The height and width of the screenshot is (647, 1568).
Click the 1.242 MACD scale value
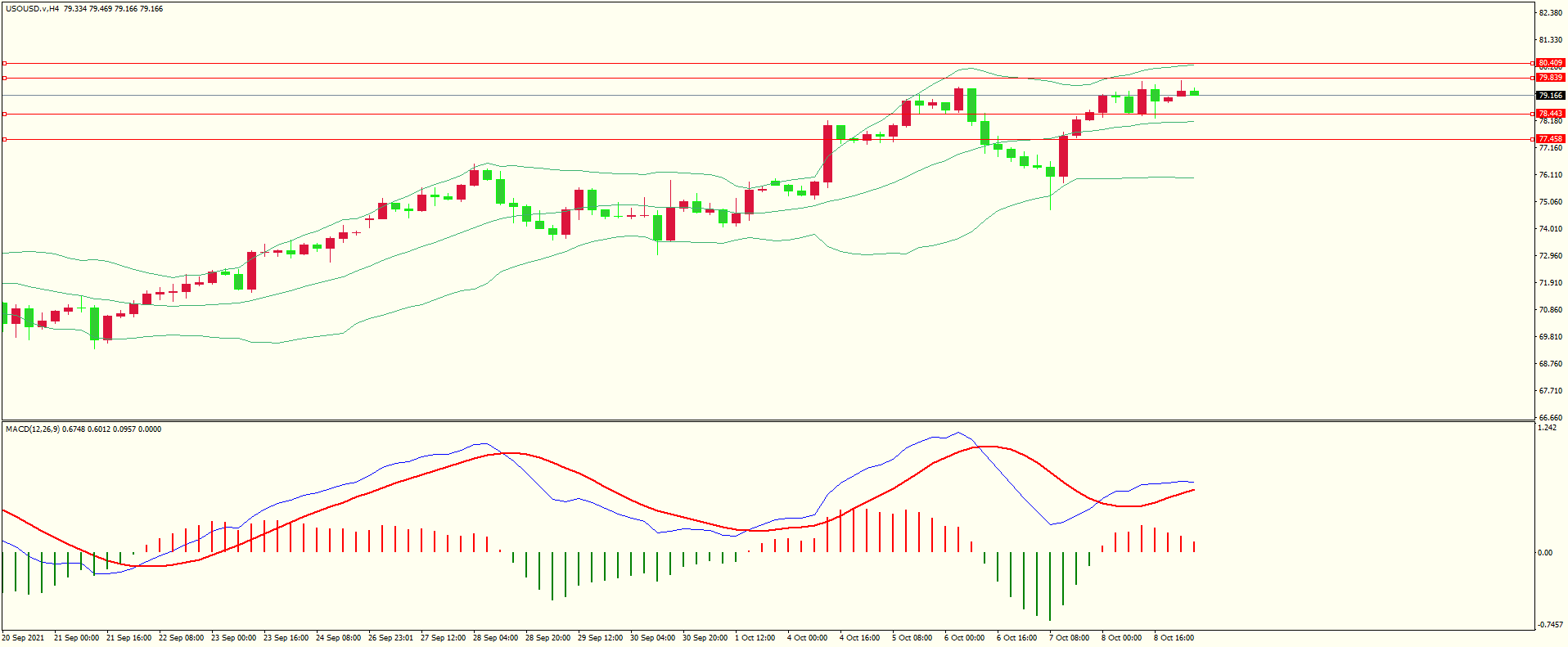point(1547,428)
